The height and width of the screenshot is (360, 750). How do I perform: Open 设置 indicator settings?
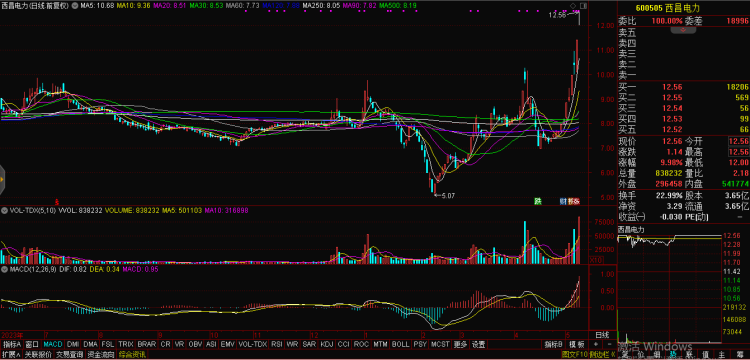(478, 344)
